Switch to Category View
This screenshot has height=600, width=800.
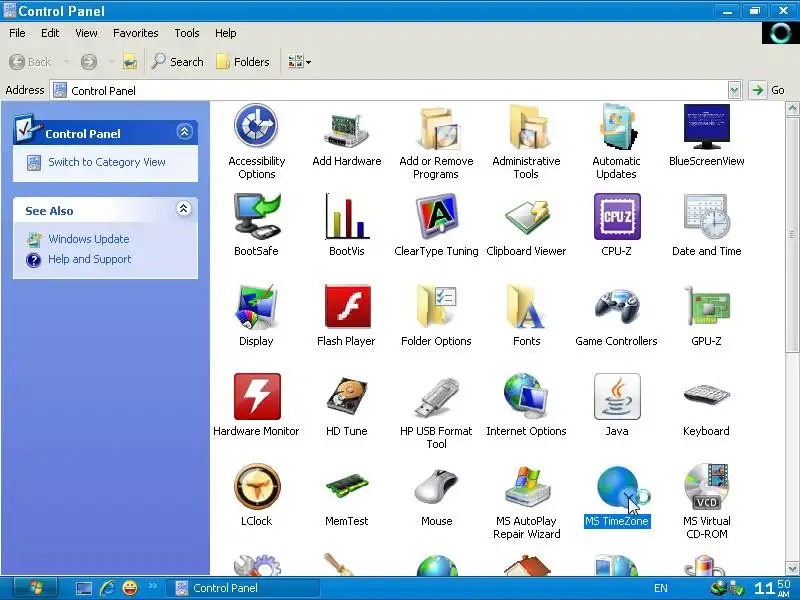pyautogui.click(x=107, y=162)
